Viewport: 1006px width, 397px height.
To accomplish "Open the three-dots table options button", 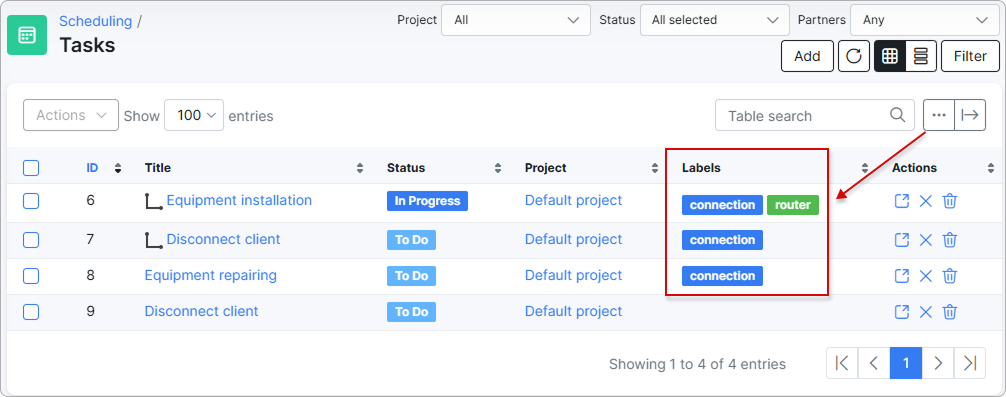I will click(939, 115).
